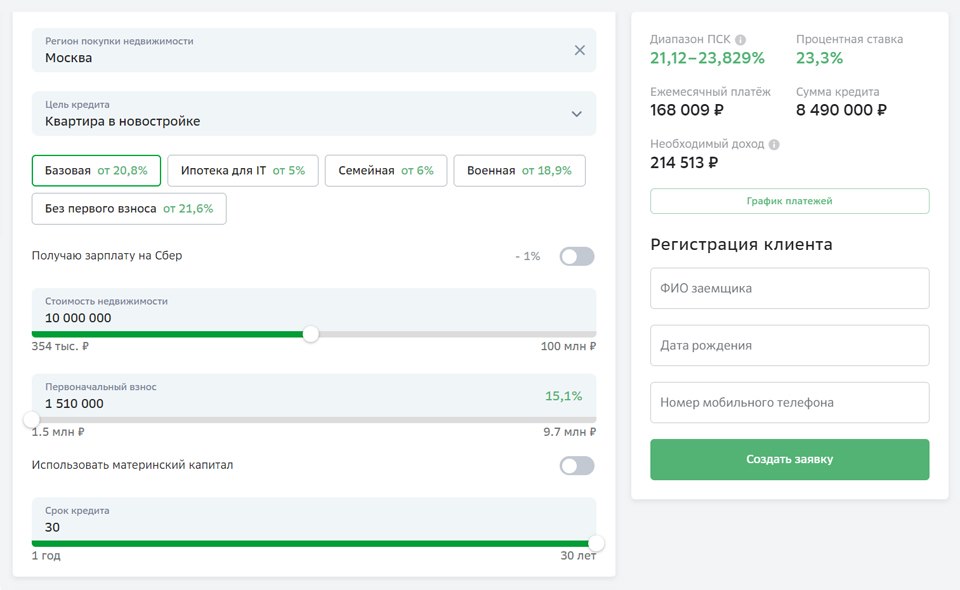Screen dimensions: 960x590
Task: Click the Срок кредита slider handle
Action: tap(596, 543)
